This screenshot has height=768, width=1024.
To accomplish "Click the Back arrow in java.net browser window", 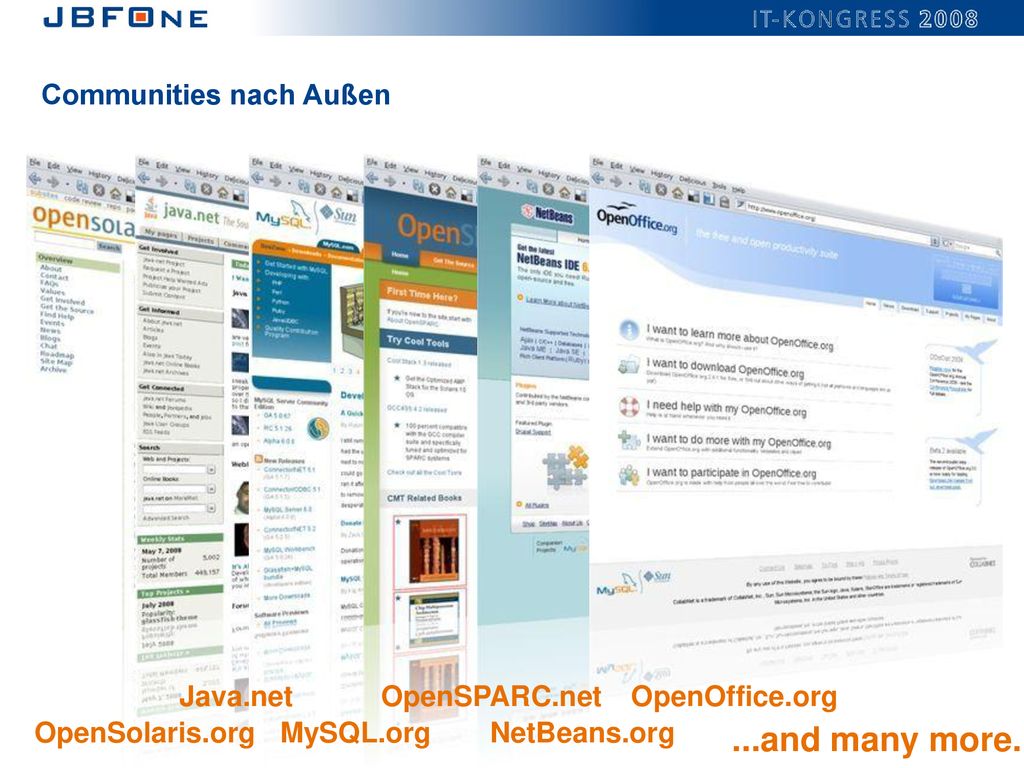I will click(144, 178).
